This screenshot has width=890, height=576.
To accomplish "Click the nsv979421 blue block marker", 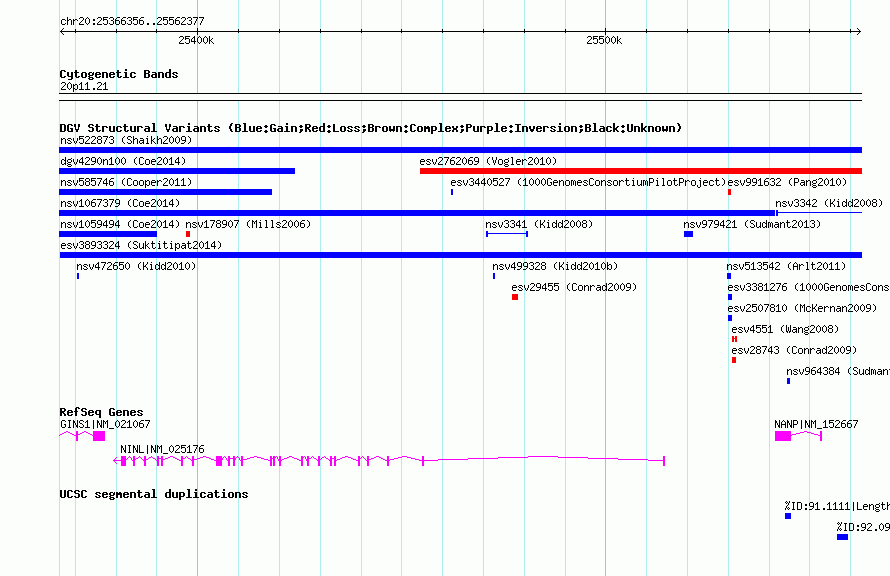I will point(689,234).
